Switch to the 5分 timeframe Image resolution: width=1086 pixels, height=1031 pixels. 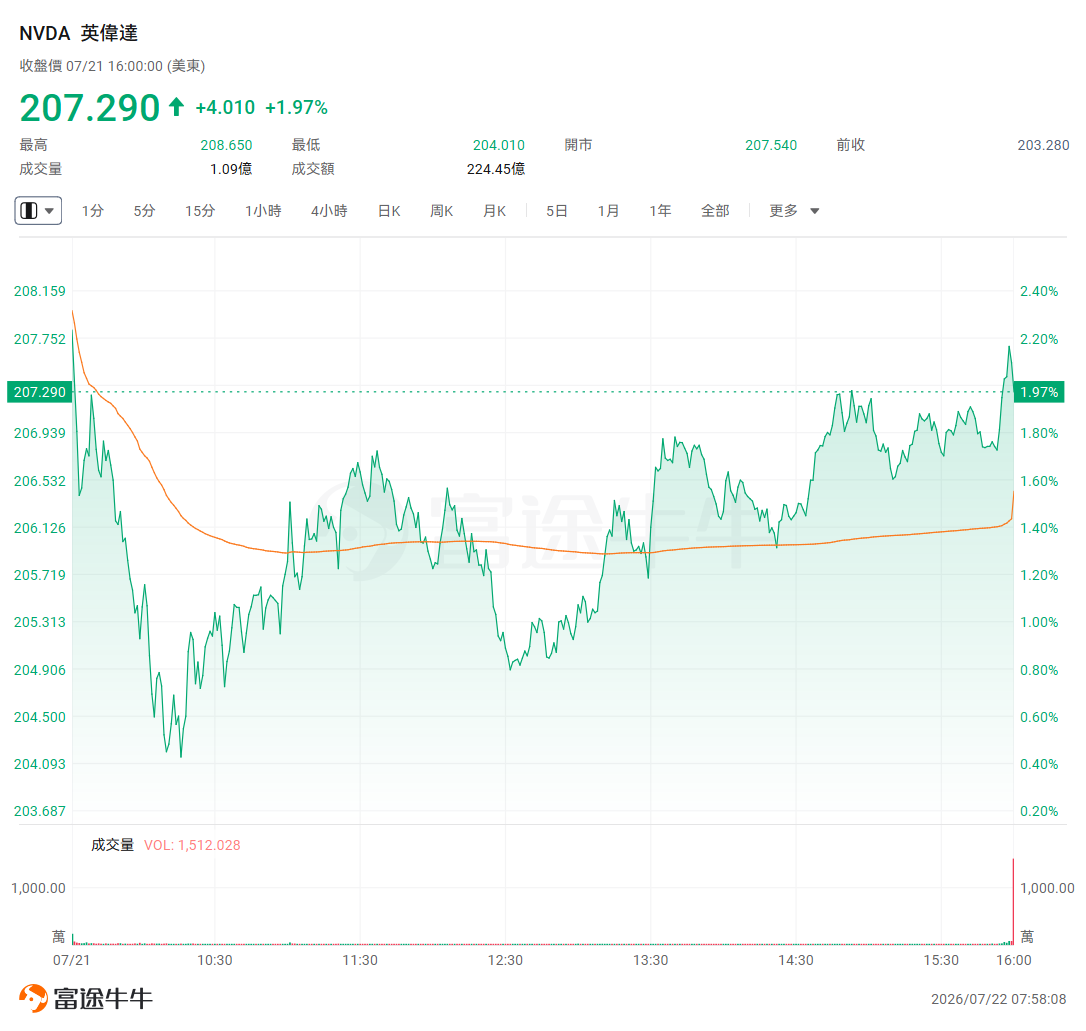pos(144,210)
